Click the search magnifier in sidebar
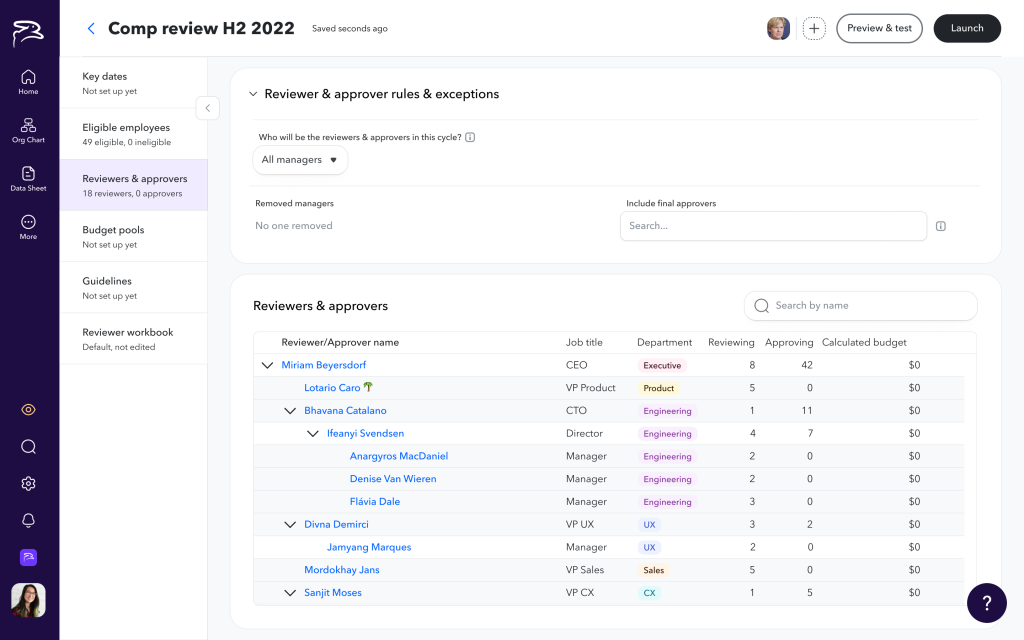This screenshot has height=640, width=1024. 28,447
